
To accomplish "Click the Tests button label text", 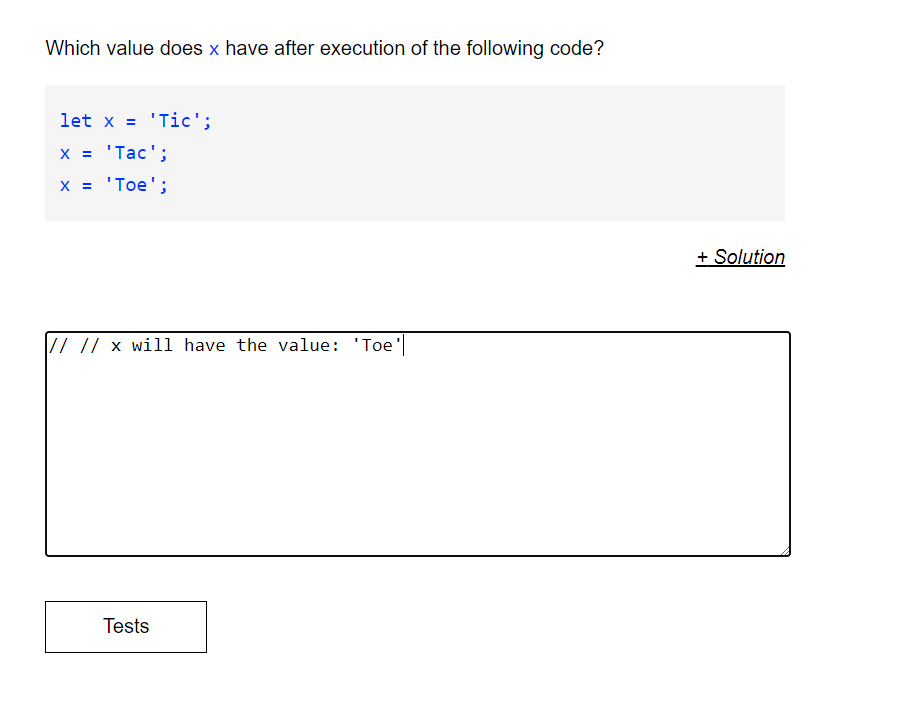I will tap(125, 627).
